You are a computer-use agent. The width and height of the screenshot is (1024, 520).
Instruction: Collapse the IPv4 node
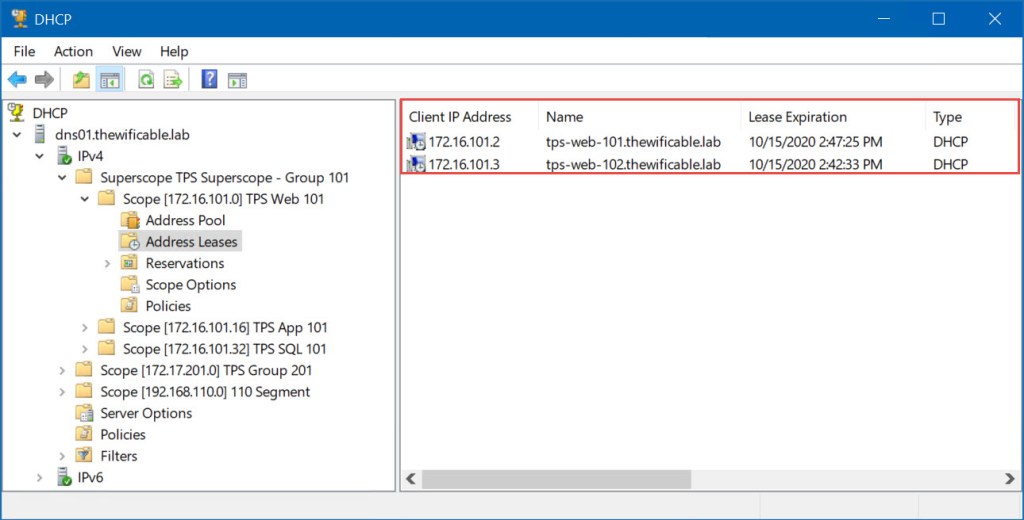[40, 156]
